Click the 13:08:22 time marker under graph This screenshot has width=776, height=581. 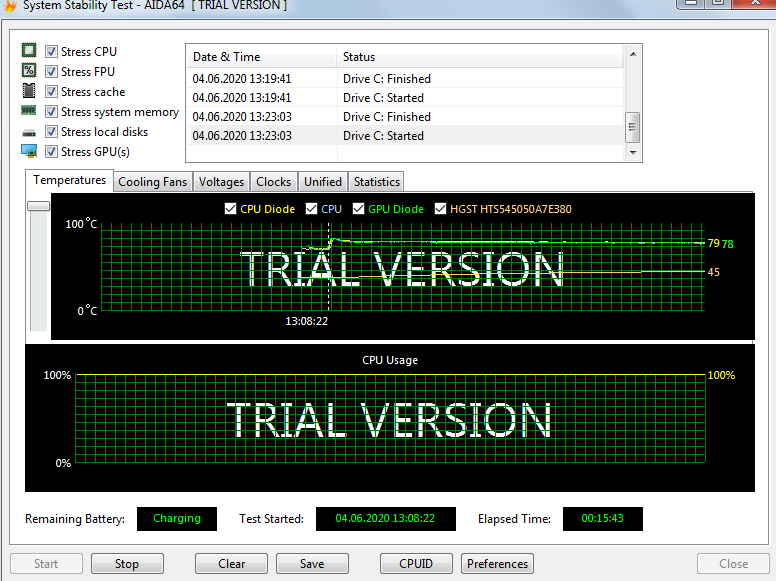click(x=306, y=321)
